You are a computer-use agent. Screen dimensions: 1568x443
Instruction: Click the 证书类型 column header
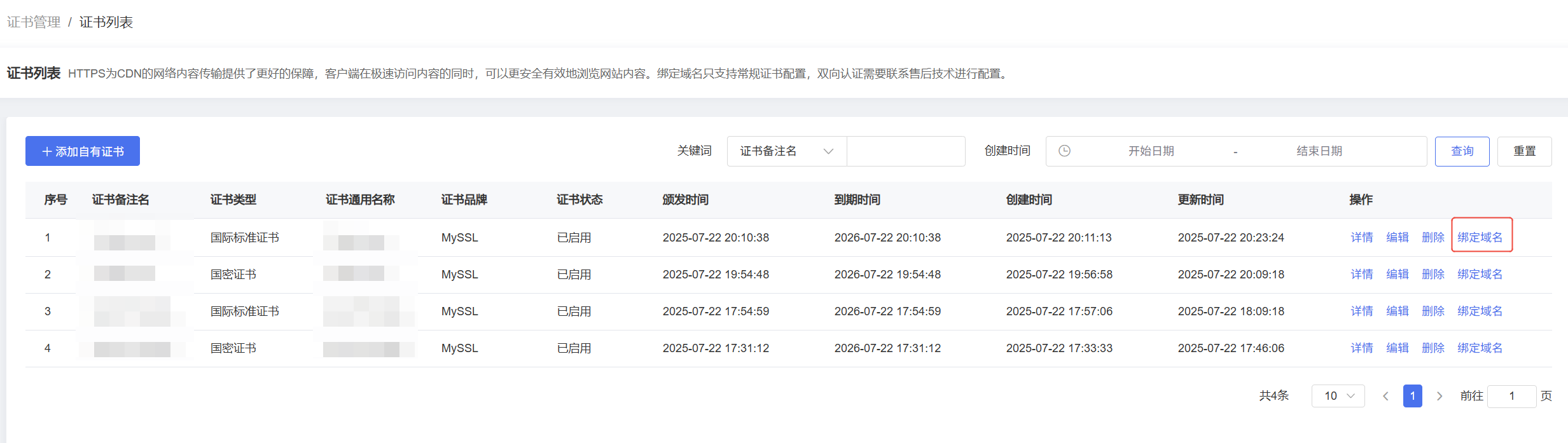pyautogui.click(x=233, y=200)
